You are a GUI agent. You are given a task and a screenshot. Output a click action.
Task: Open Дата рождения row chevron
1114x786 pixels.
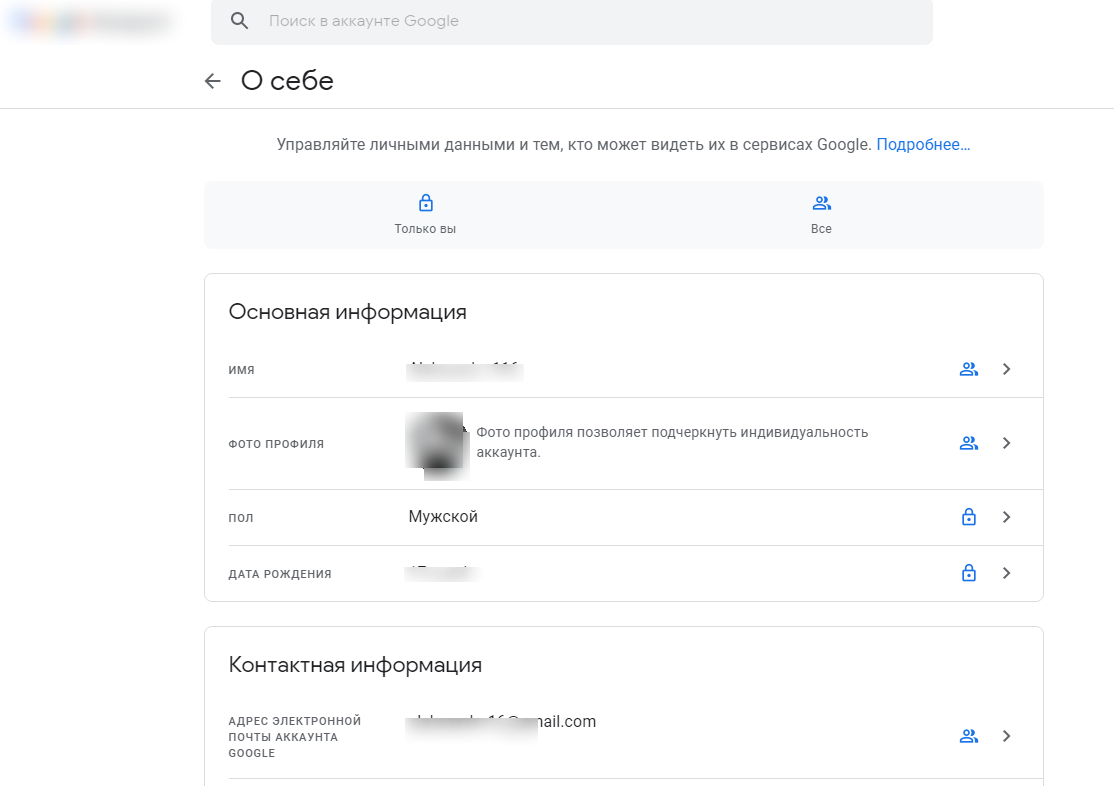[x=1006, y=573]
